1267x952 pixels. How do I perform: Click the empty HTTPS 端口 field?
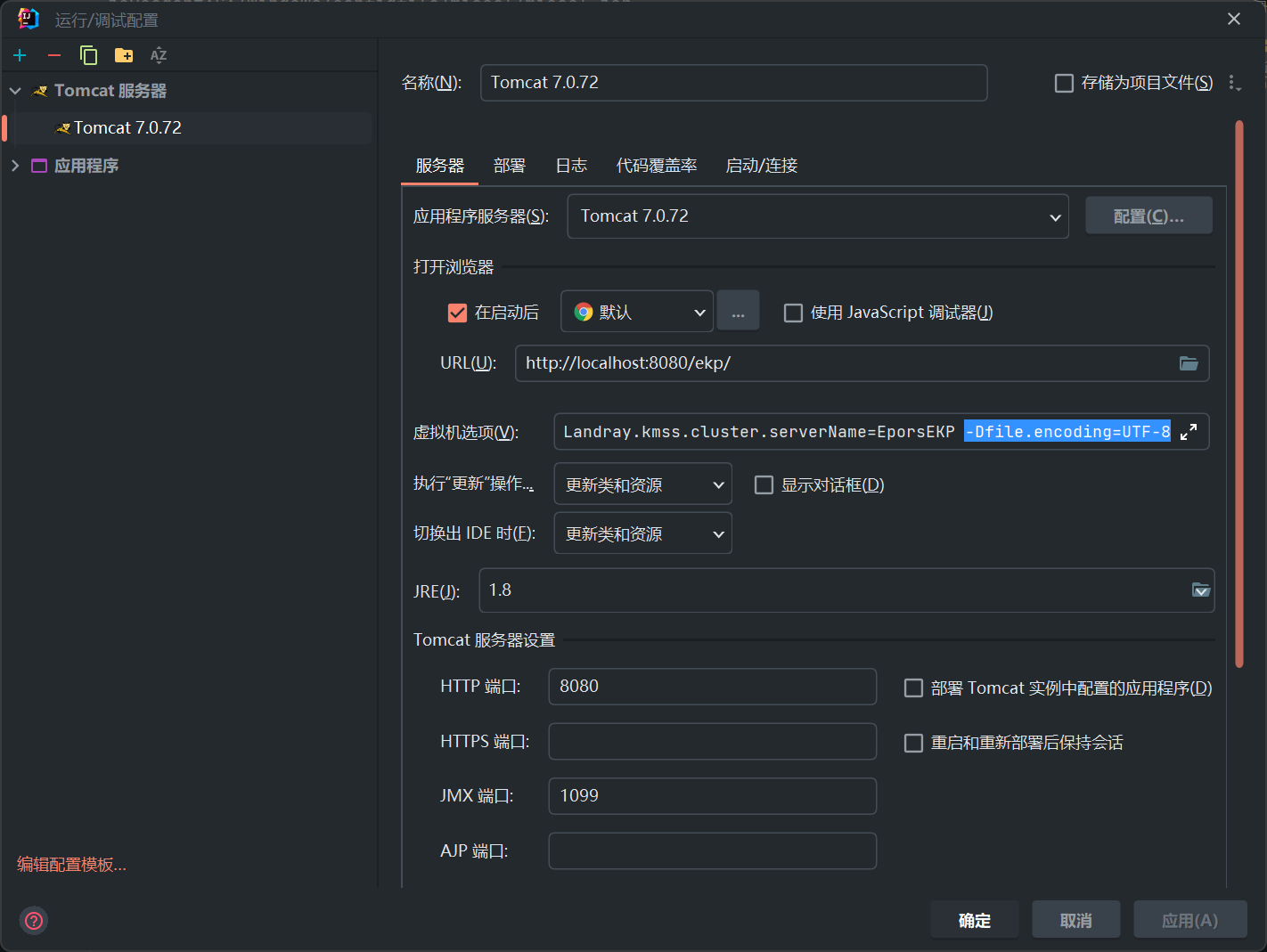pyautogui.click(x=713, y=742)
